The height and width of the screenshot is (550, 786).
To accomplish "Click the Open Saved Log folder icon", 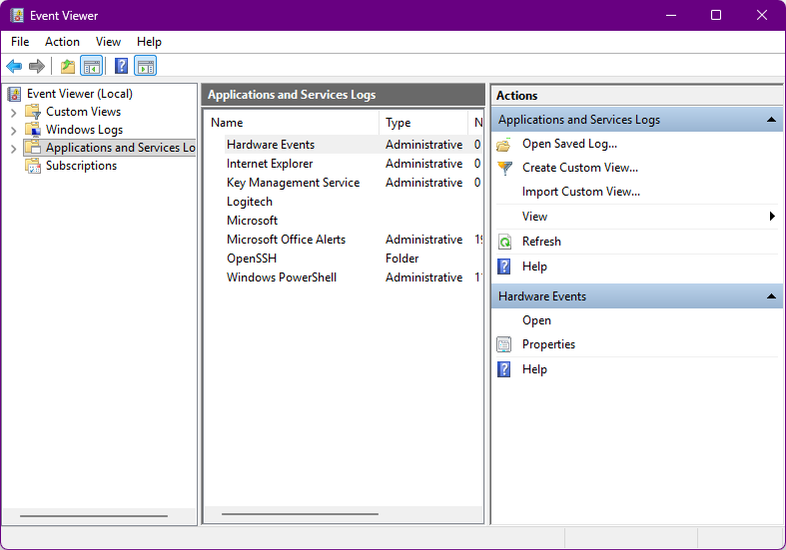I will 505,144.
